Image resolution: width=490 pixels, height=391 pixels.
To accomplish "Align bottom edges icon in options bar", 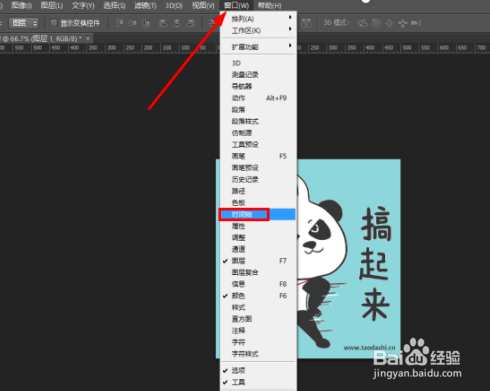I will click(x=146, y=23).
